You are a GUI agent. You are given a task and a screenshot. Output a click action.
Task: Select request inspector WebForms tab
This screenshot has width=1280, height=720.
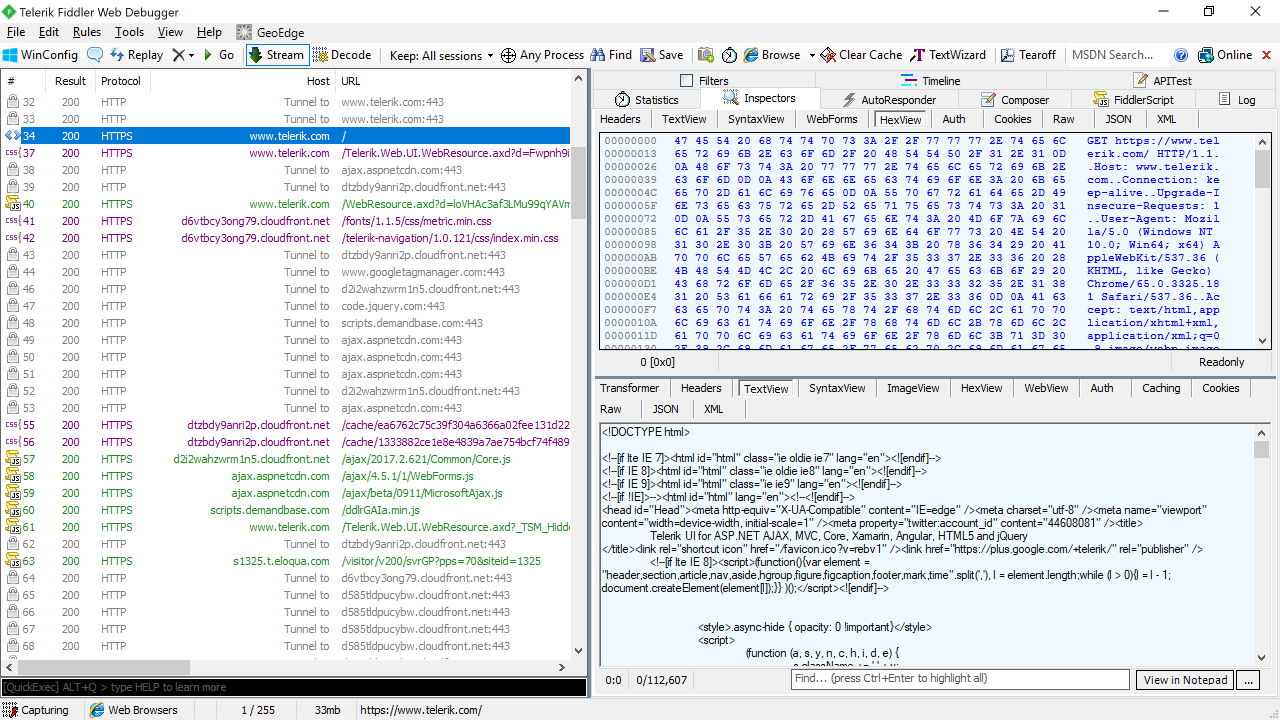832,119
